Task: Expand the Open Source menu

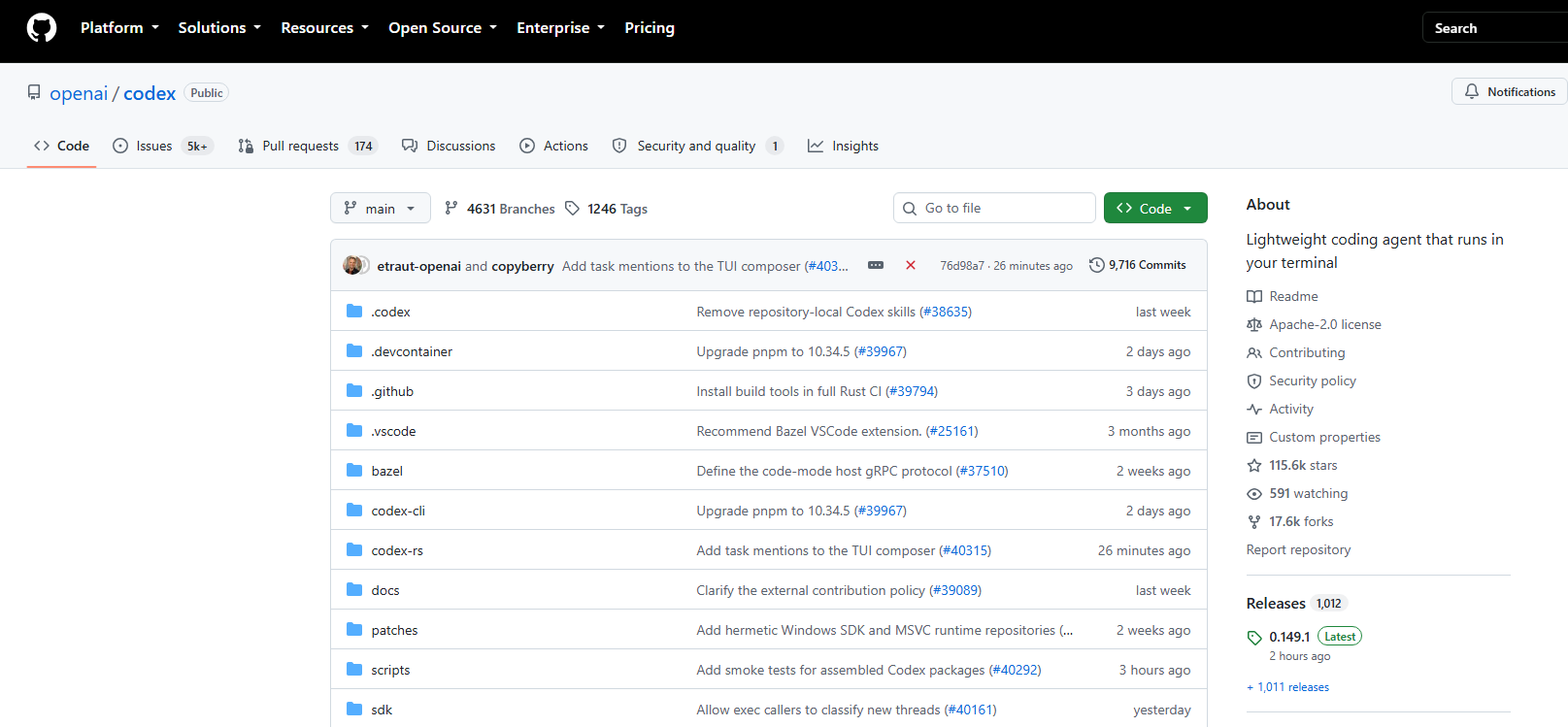Action: tap(443, 28)
